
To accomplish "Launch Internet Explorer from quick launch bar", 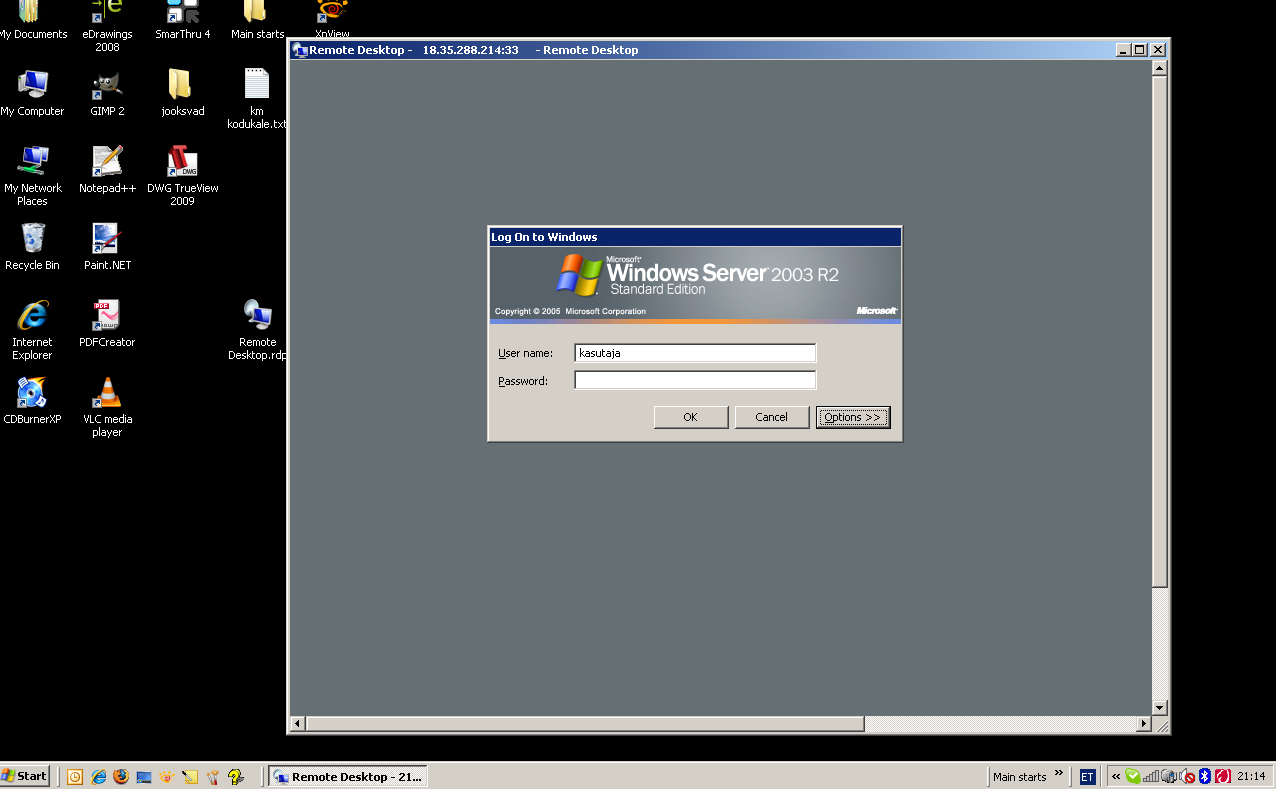I will pyautogui.click(x=98, y=776).
